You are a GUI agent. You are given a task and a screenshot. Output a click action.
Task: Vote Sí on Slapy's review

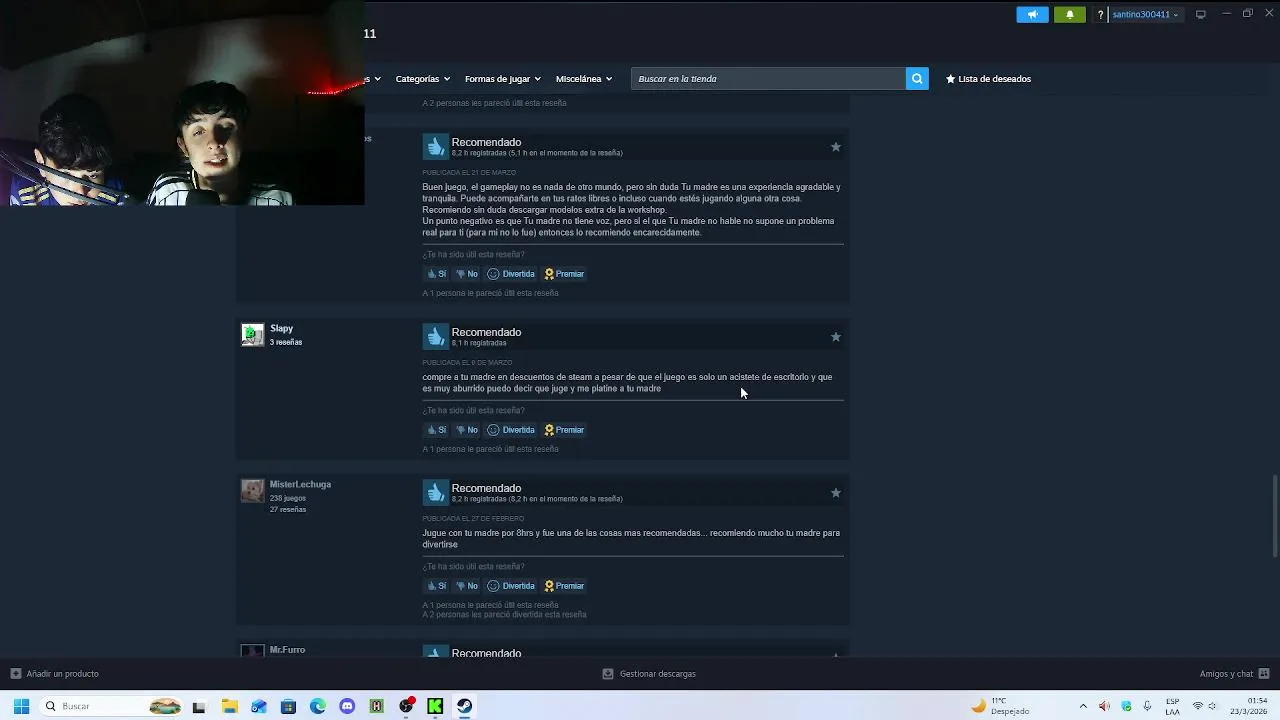[436, 430]
